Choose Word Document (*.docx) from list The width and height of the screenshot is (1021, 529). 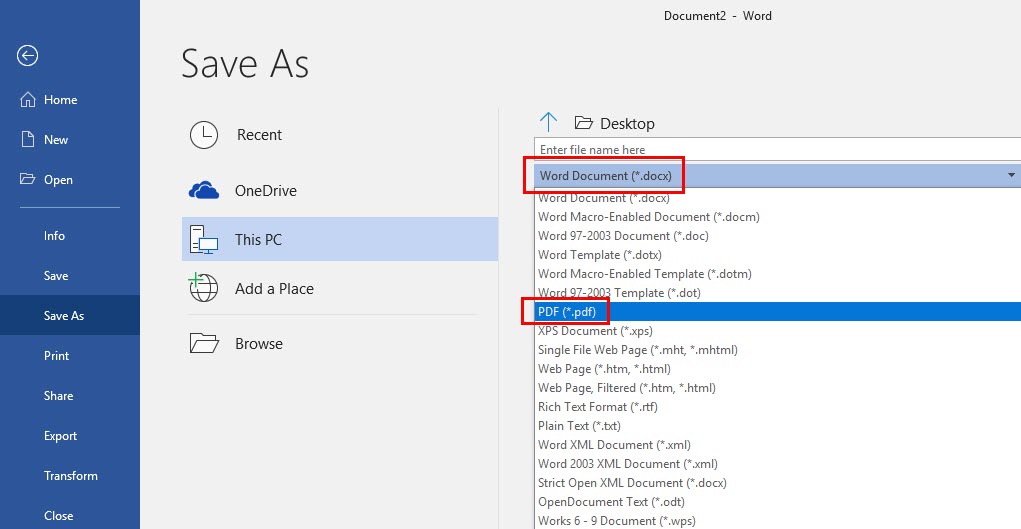777,198
